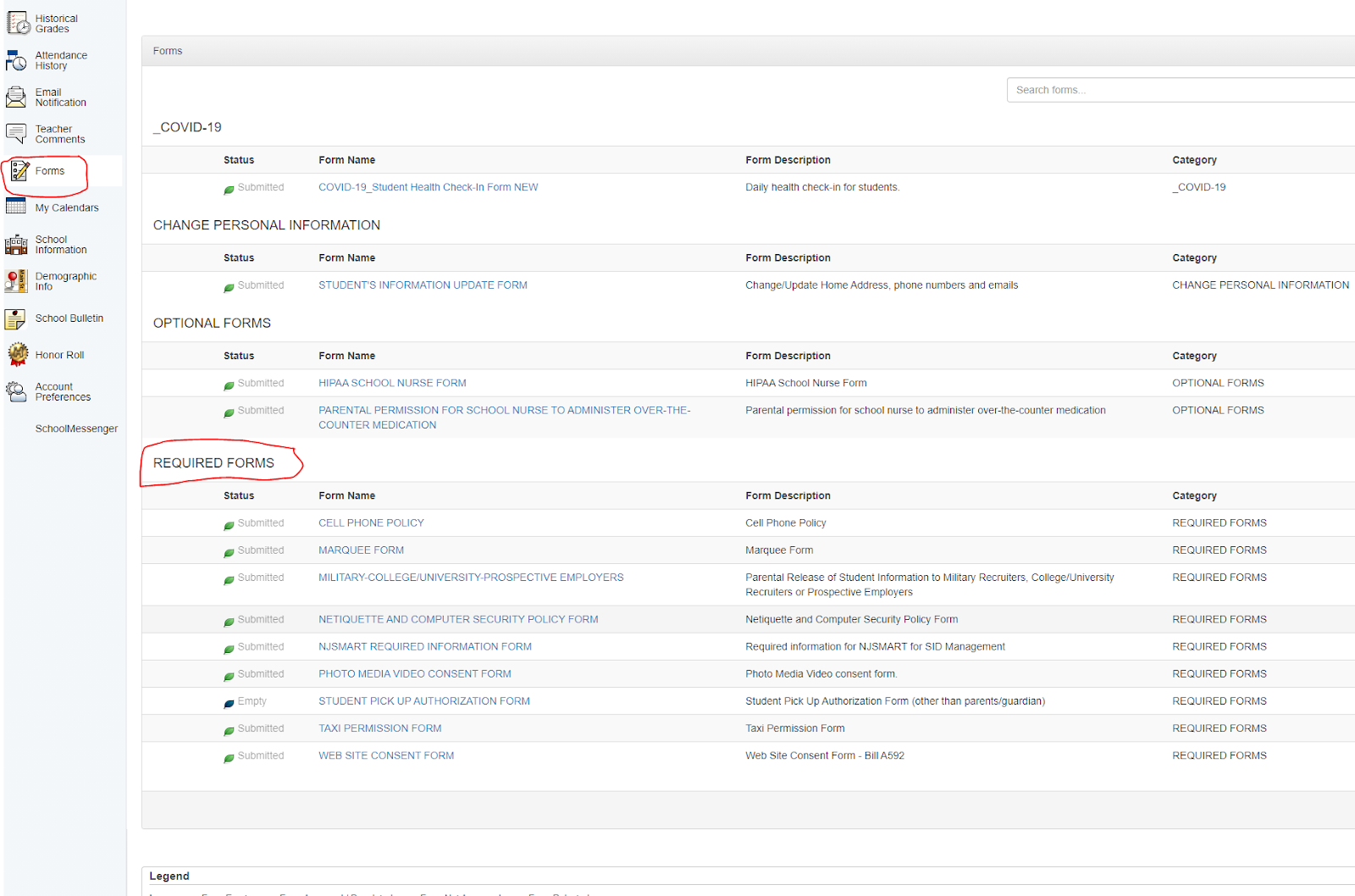Click status leaf icon for NJSMART form

(x=229, y=649)
